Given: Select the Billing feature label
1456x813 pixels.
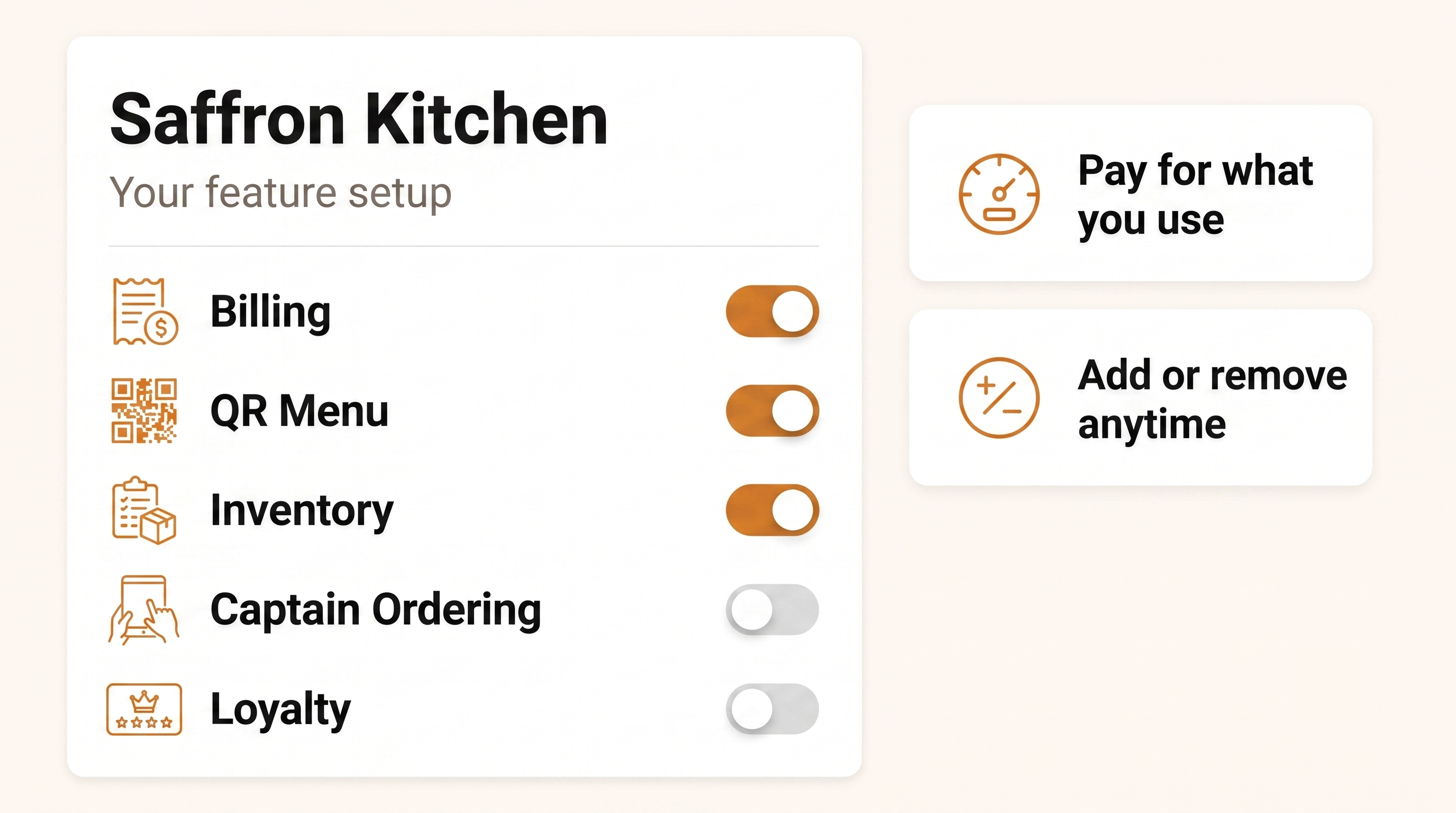Looking at the screenshot, I should coord(270,312).
